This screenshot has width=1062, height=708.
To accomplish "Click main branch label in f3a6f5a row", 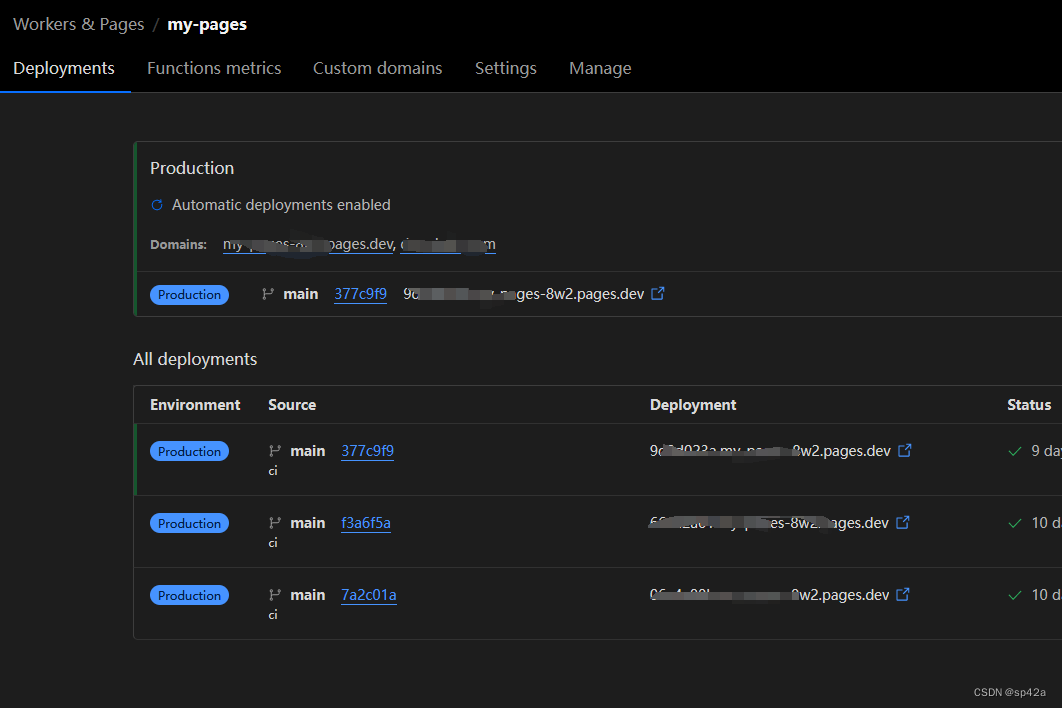I will pyautogui.click(x=307, y=523).
